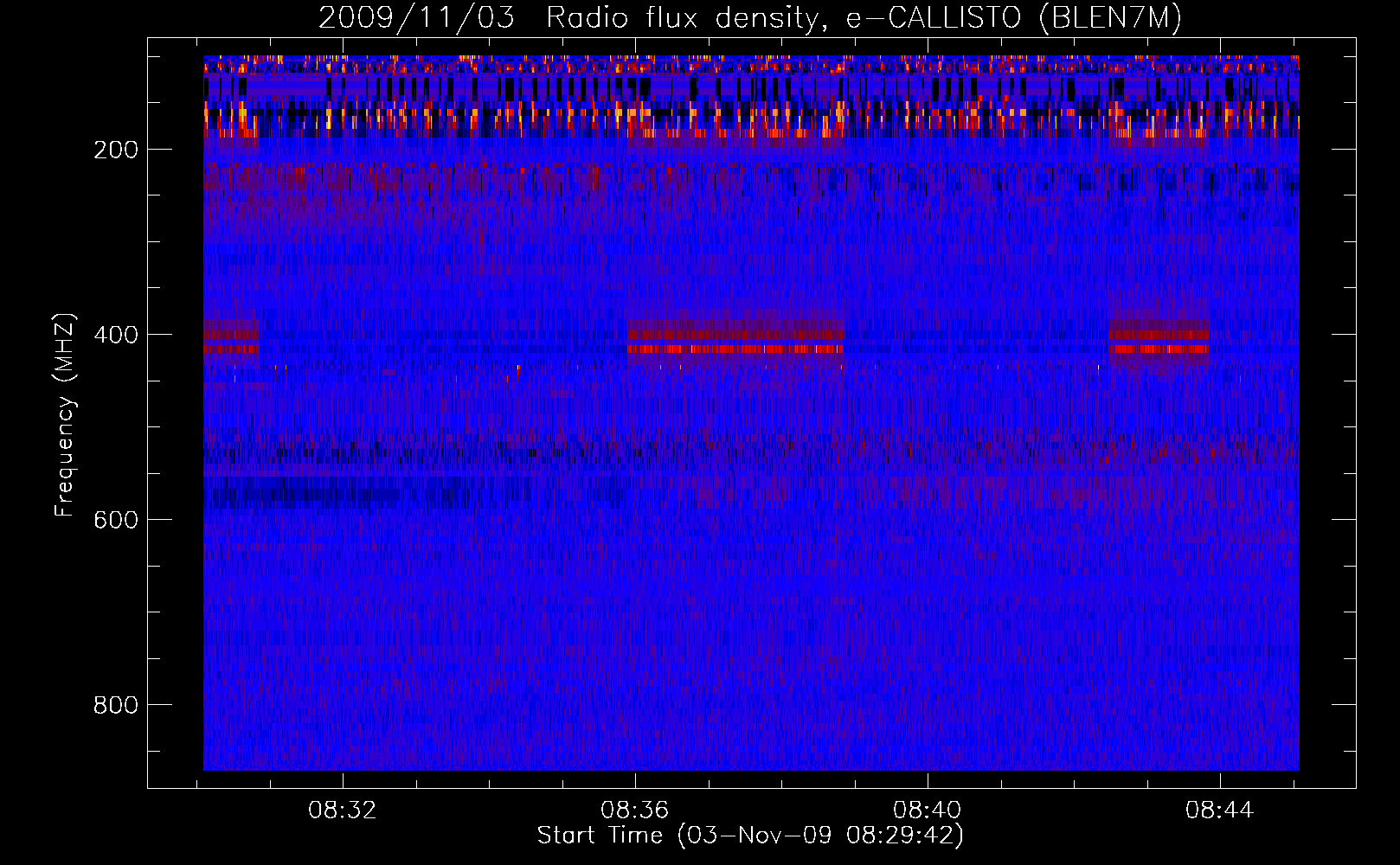The height and width of the screenshot is (865, 1400).
Task: Click the 08:32 time tick label
Action: (343, 811)
